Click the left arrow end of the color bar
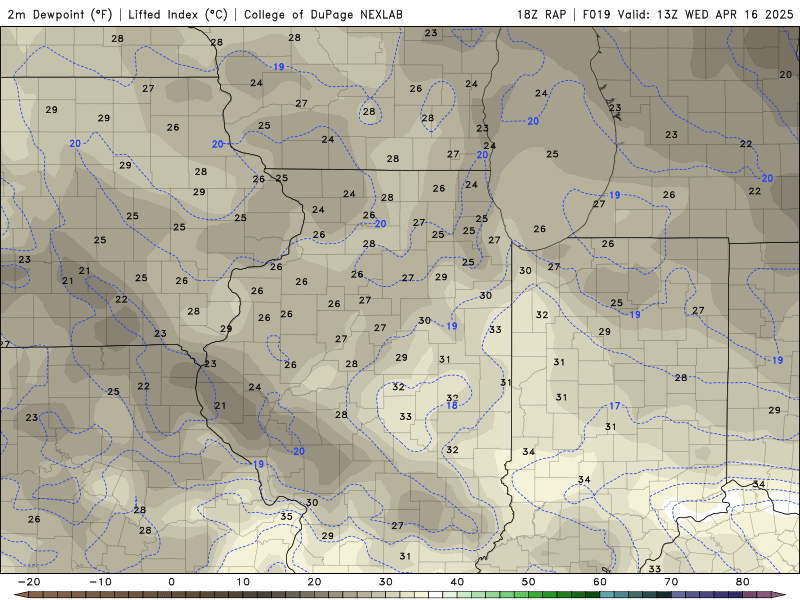The width and height of the screenshot is (800, 600). [20, 595]
